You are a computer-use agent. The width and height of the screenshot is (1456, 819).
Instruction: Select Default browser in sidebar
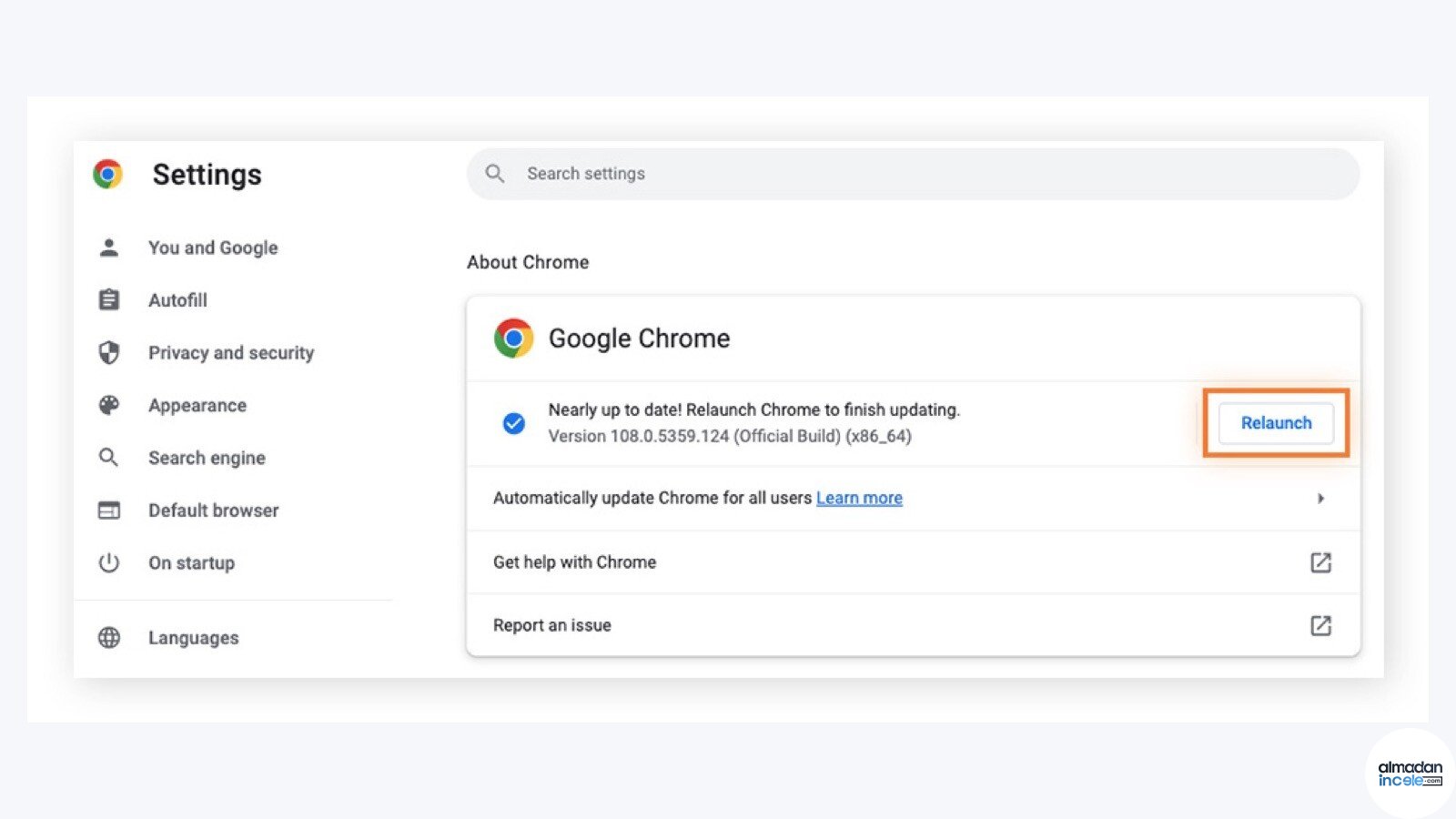213,510
